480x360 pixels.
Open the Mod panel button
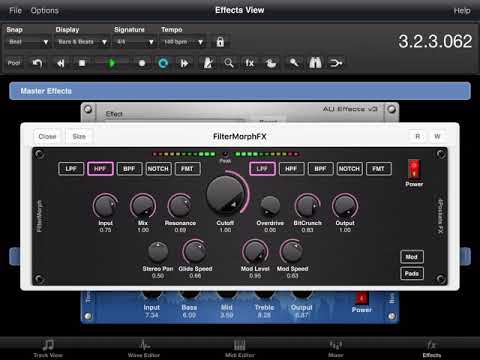412,257
